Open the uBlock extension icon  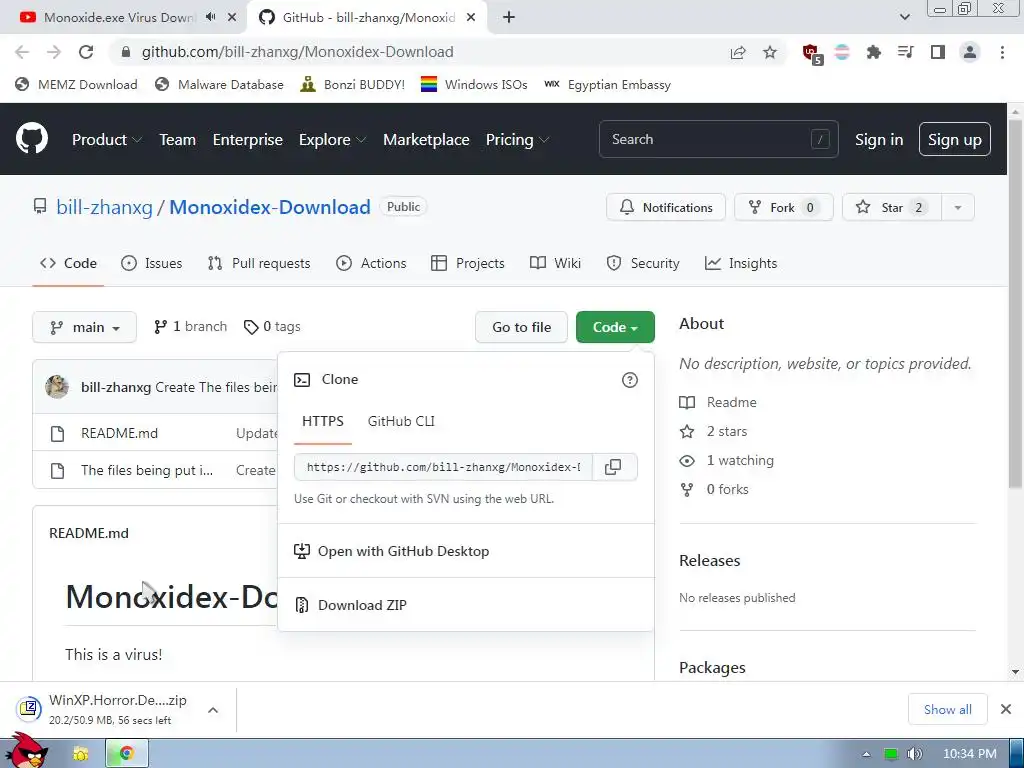(812, 54)
